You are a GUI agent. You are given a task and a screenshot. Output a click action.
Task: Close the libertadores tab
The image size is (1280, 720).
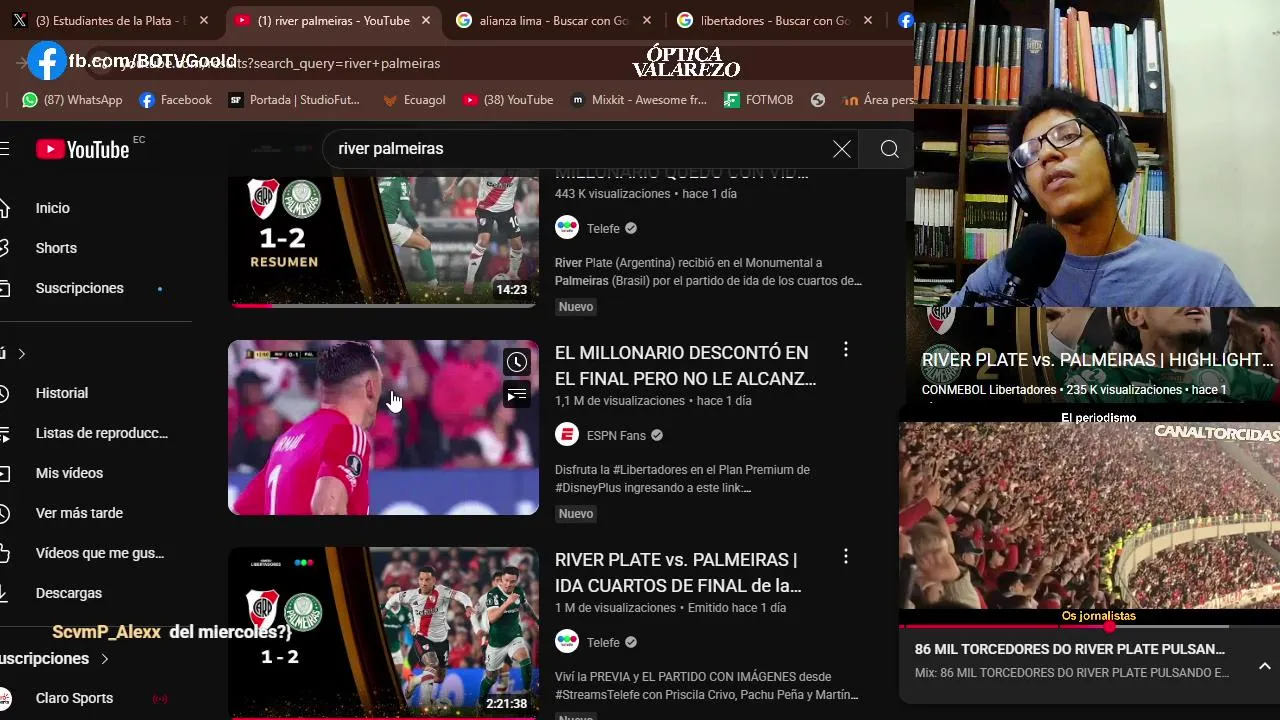[x=868, y=20]
